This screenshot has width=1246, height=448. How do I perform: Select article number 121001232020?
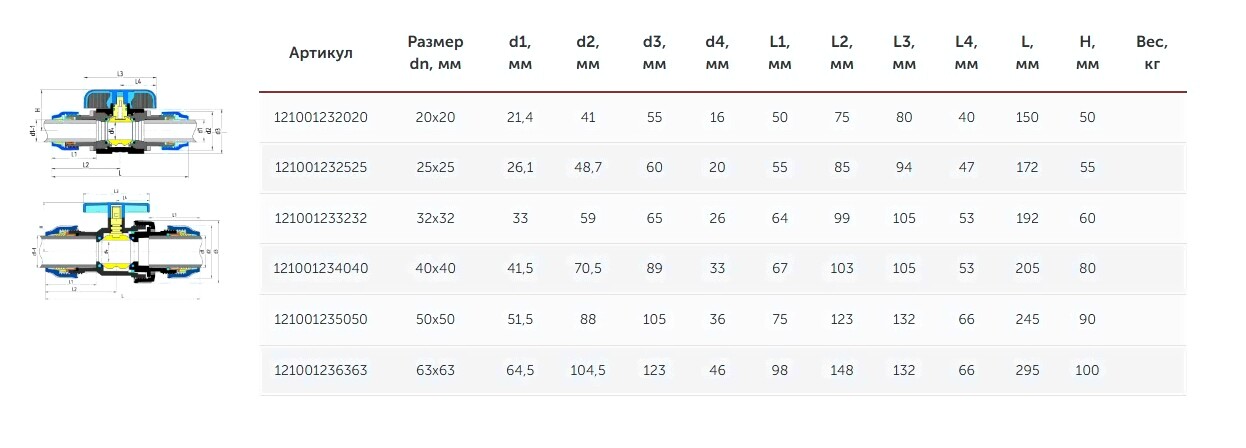click(x=321, y=117)
